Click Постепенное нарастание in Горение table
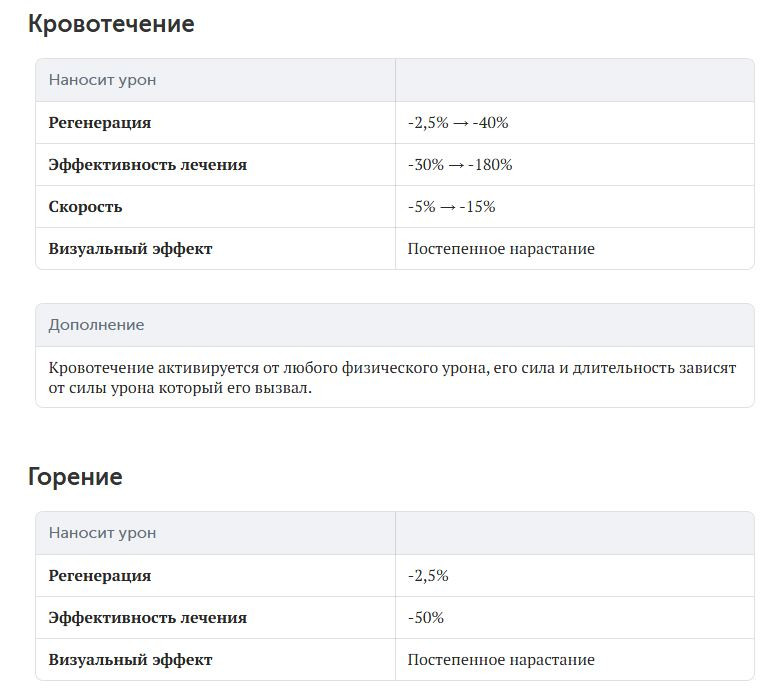Viewport: 768px width, 693px height. (501, 660)
